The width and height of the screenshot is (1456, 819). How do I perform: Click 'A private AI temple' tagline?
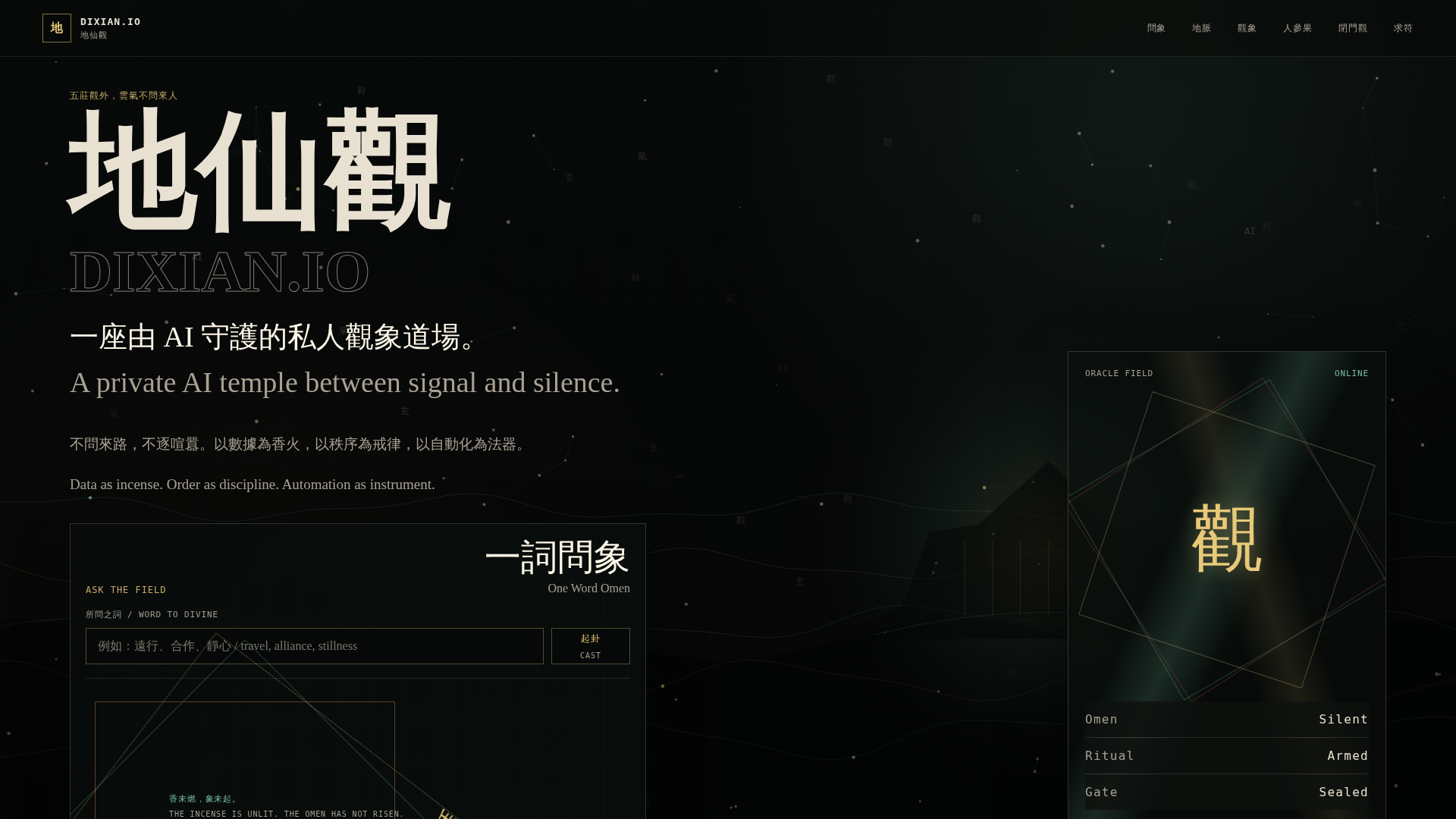coord(345,383)
